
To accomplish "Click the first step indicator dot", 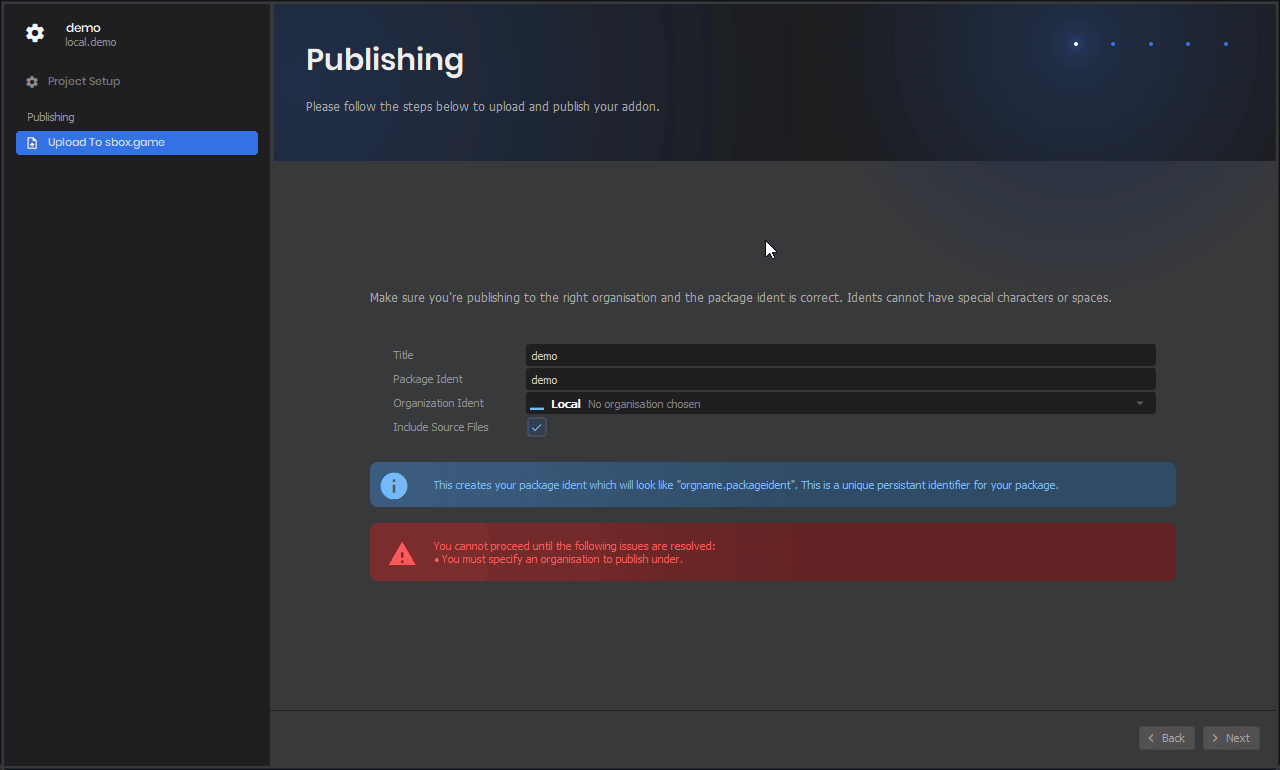I will point(1076,44).
